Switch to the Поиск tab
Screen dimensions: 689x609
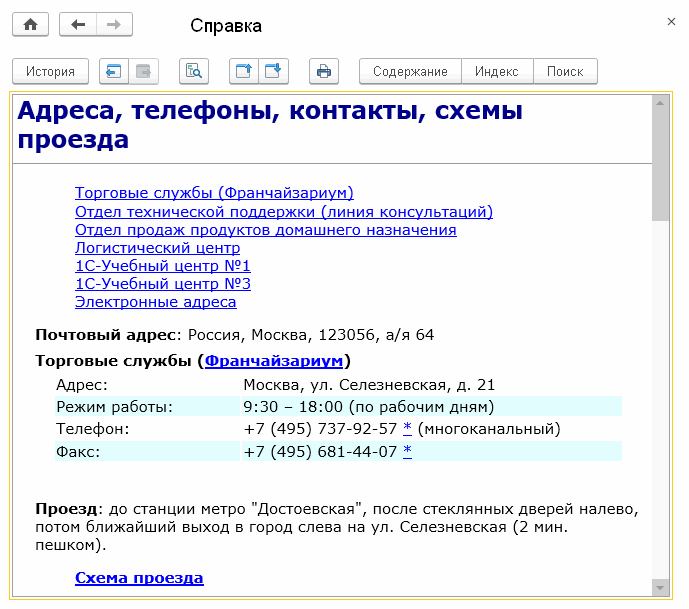[565, 71]
